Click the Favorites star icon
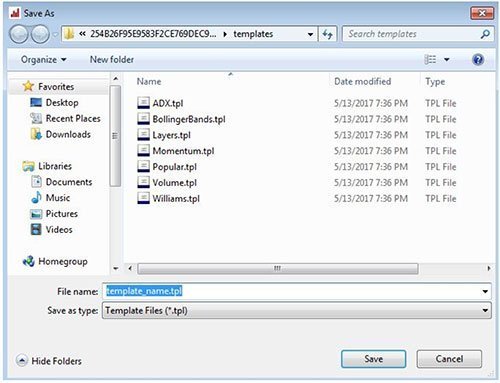 click(x=28, y=86)
